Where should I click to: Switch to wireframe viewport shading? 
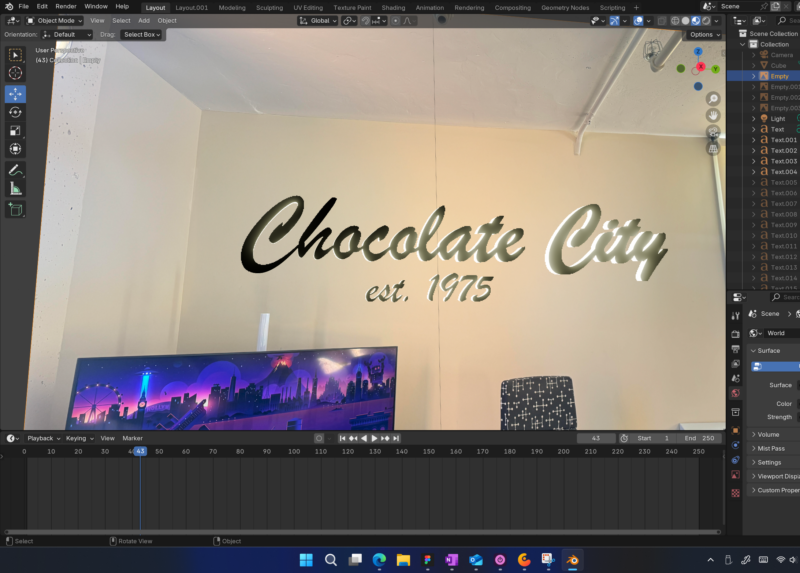tap(675, 21)
